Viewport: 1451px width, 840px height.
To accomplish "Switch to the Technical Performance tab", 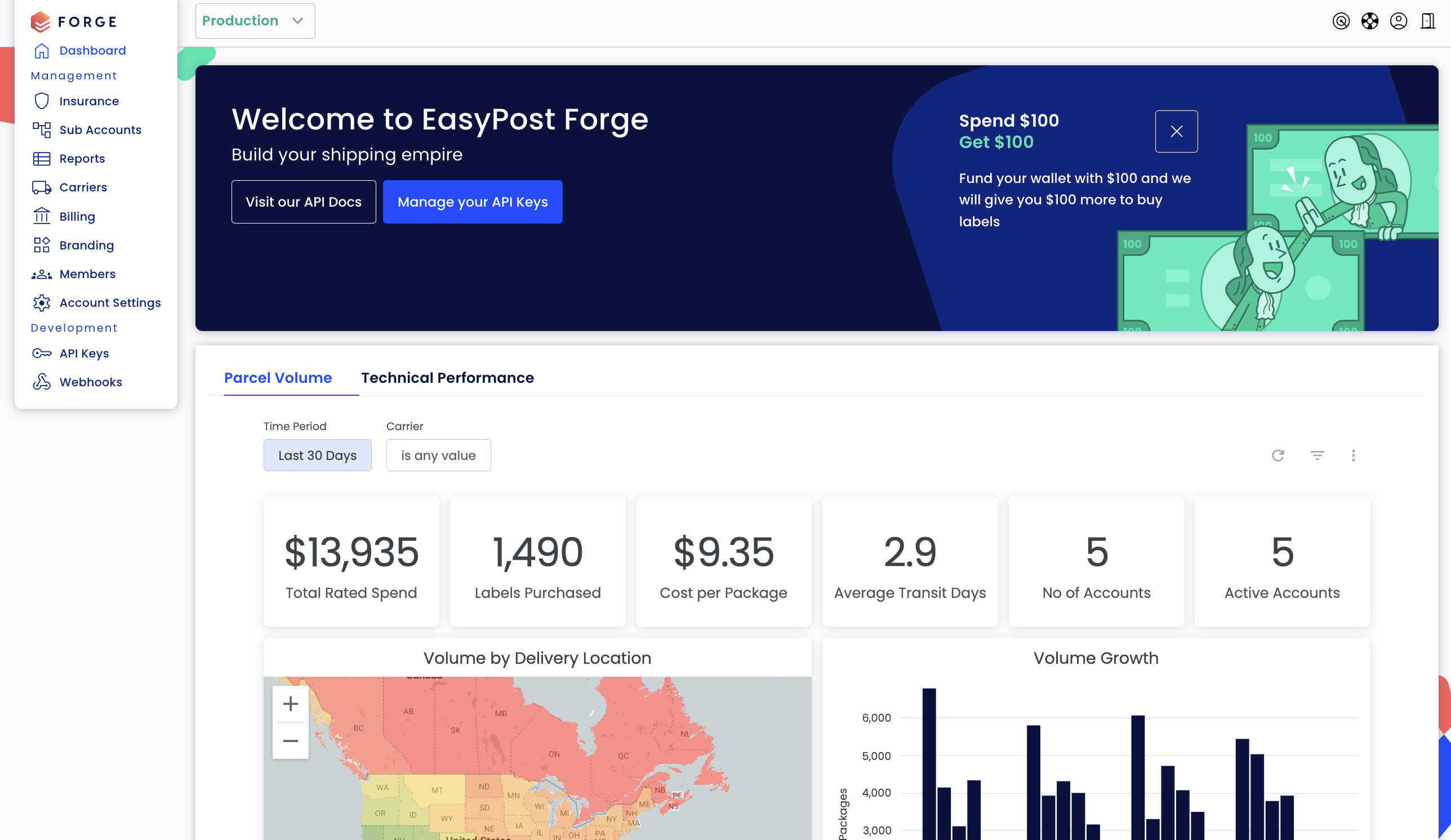I will coord(447,377).
